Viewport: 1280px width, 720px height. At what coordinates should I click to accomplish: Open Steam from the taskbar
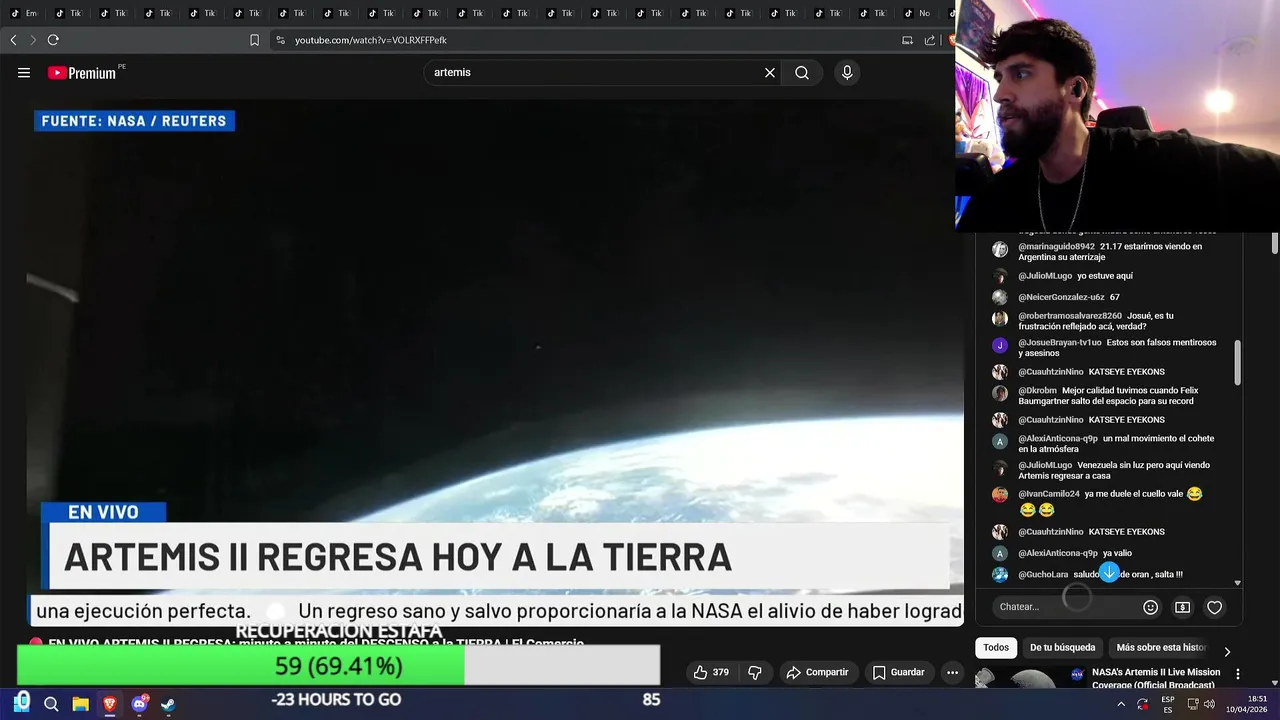(168, 704)
